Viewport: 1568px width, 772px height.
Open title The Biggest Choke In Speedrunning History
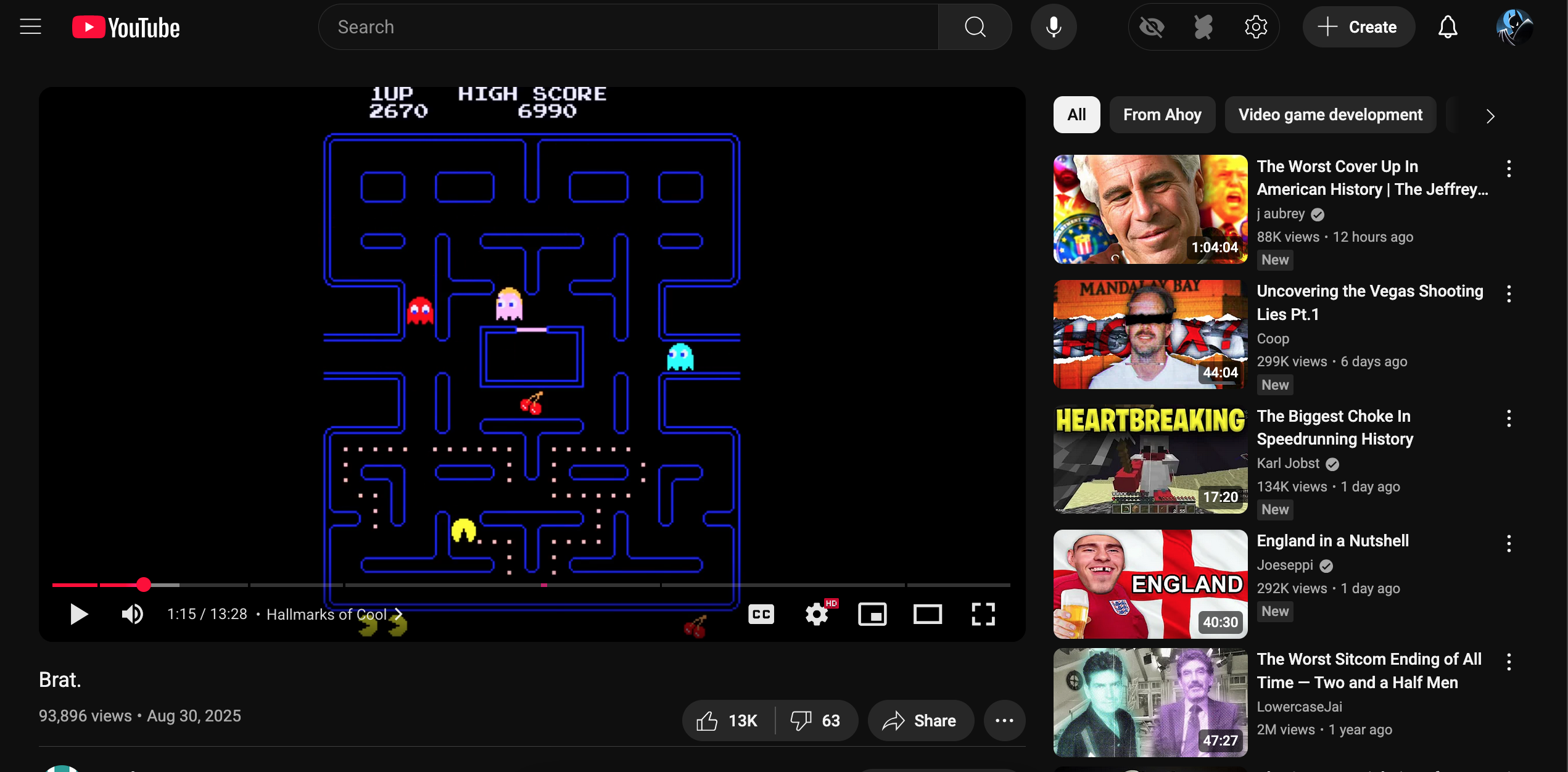(1335, 427)
